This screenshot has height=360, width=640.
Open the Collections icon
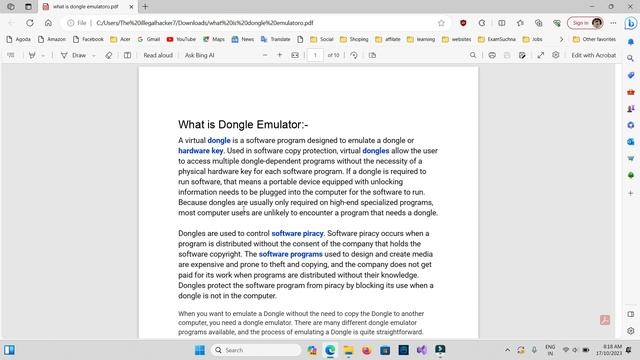coord(538,23)
